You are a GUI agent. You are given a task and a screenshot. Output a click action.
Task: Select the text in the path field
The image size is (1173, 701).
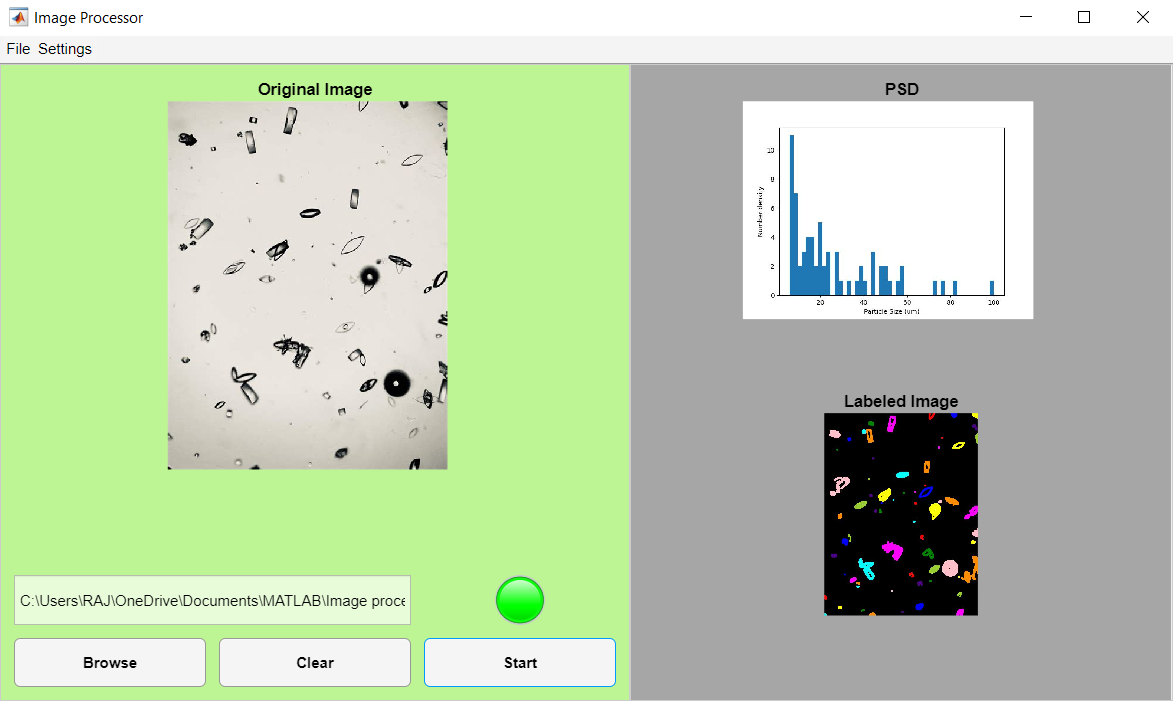click(212, 600)
